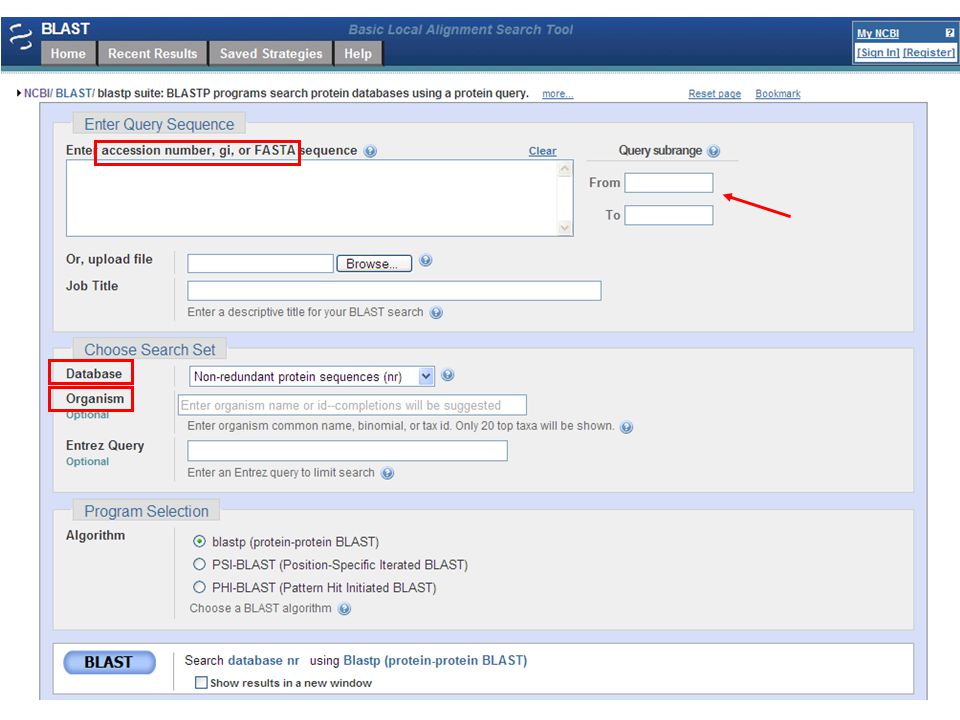Open the Database dropdown list
The width and height of the screenshot is (960, 720).
312,377
